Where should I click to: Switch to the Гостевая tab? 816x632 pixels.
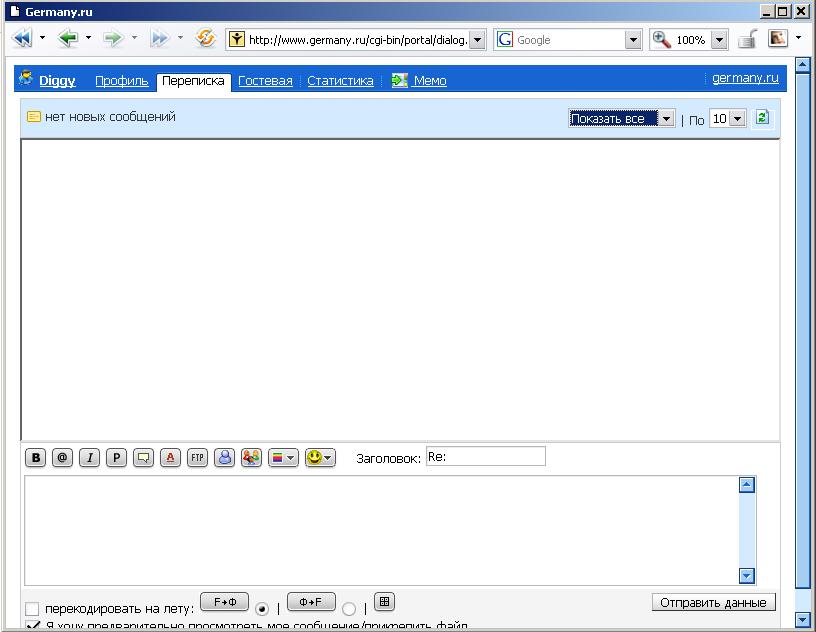pos(265,81)
